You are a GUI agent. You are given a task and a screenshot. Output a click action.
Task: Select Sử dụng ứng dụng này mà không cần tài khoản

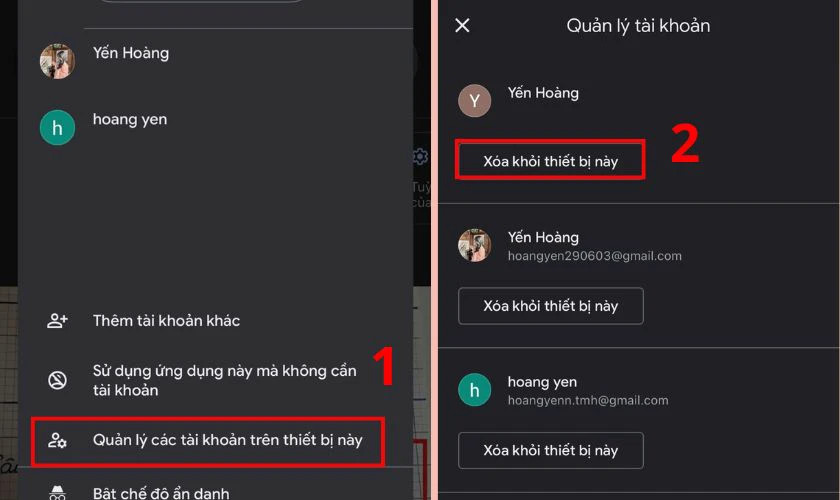pos(224,380)
